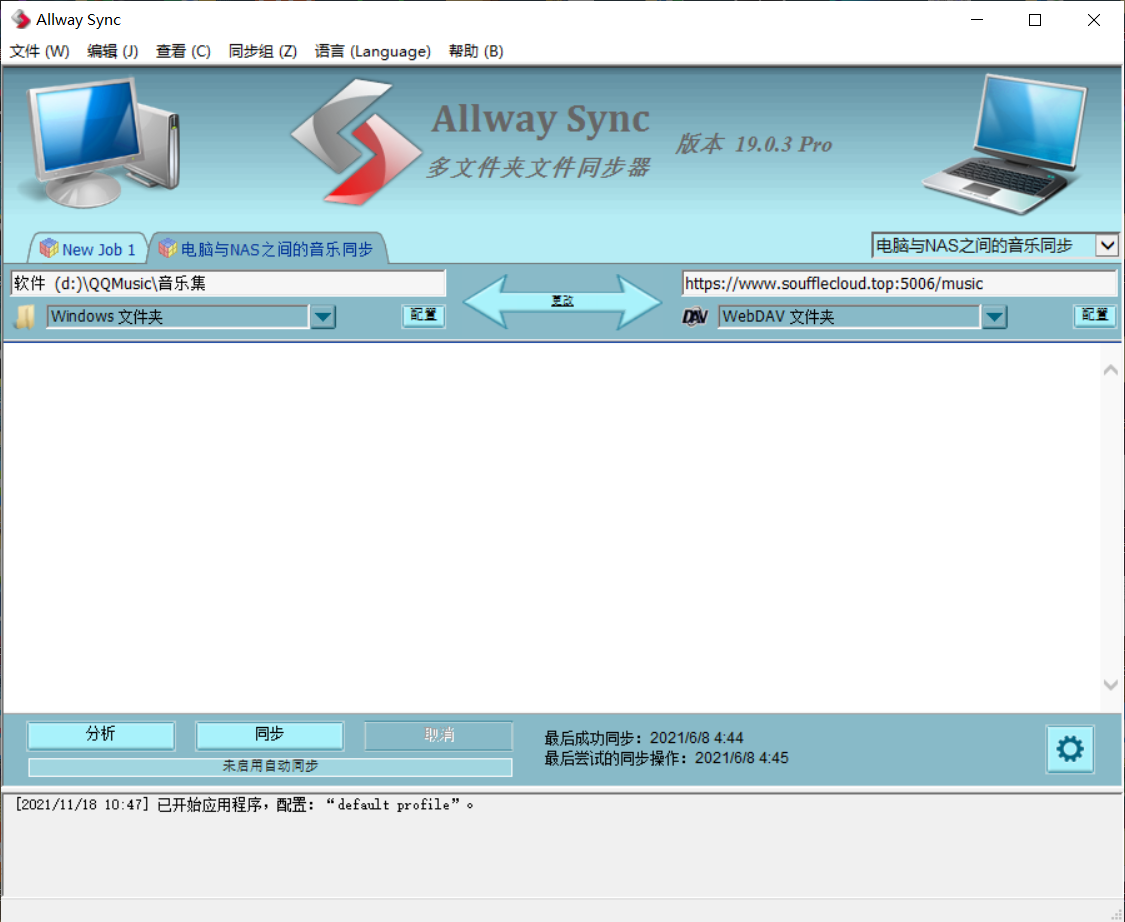Open the 查看 (C) menu

pos(183,51)
